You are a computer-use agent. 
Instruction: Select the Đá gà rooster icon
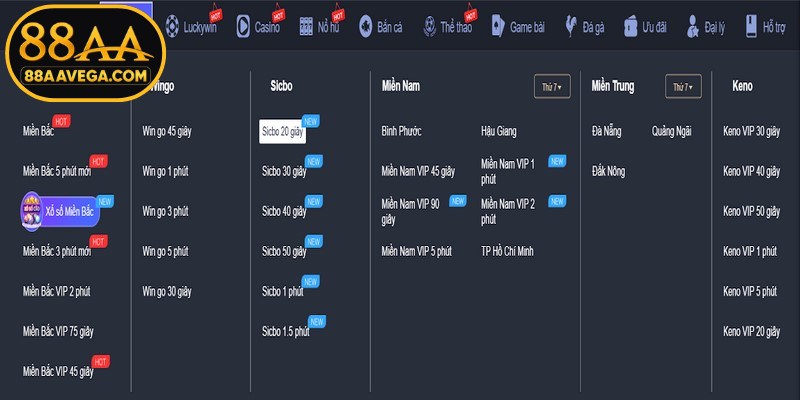click(570, 27)
